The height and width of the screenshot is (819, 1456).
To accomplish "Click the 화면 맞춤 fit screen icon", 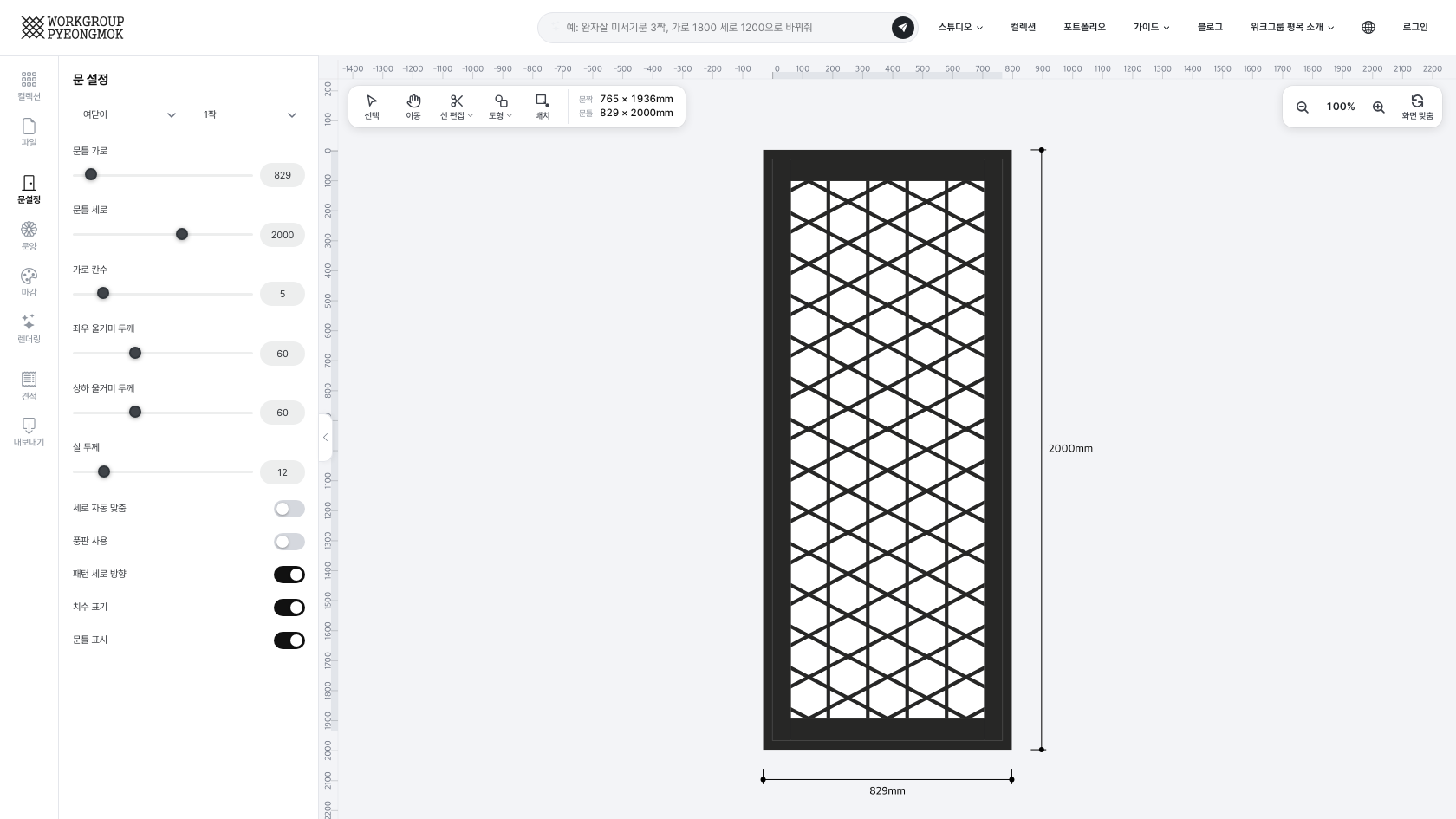I will [1417, 107].
